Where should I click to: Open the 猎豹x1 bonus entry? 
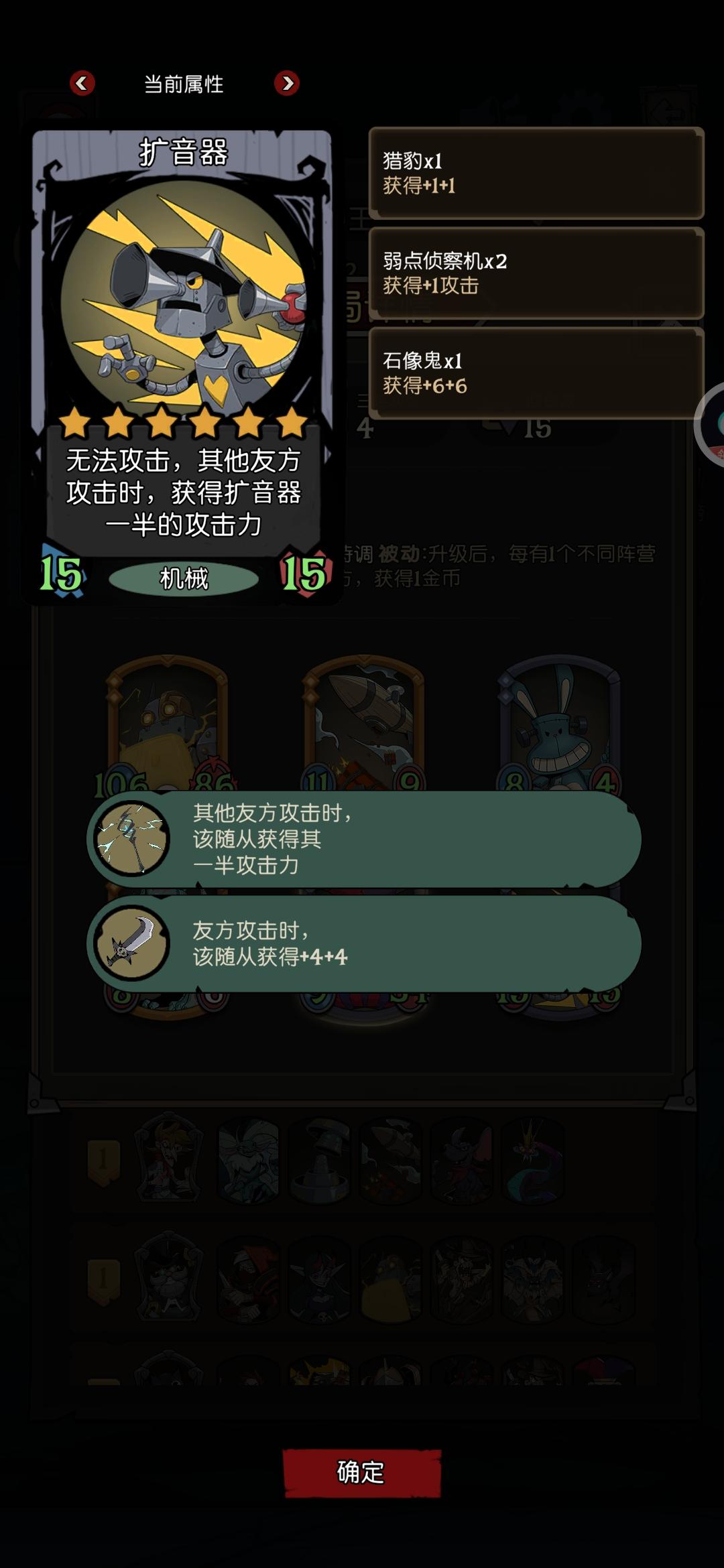tap(536, 173)
